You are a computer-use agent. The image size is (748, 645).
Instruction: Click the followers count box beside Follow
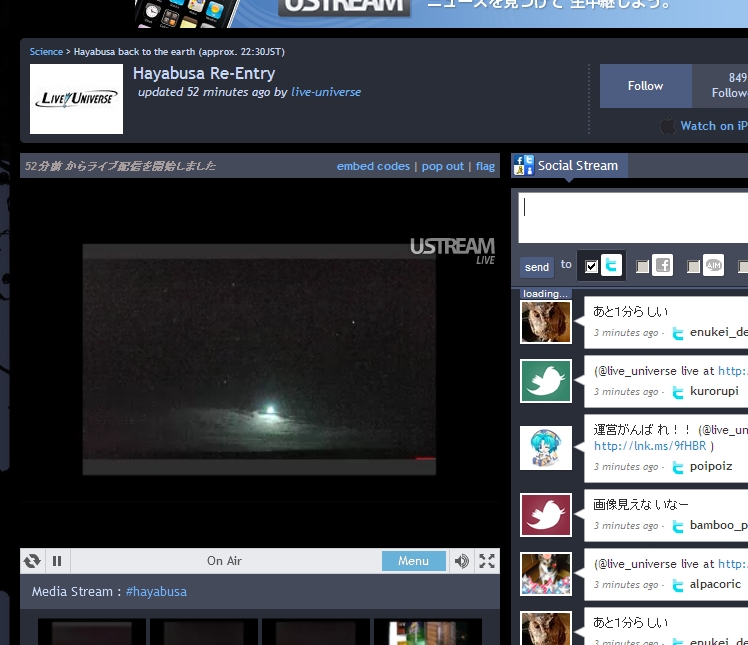pos(720,86)
